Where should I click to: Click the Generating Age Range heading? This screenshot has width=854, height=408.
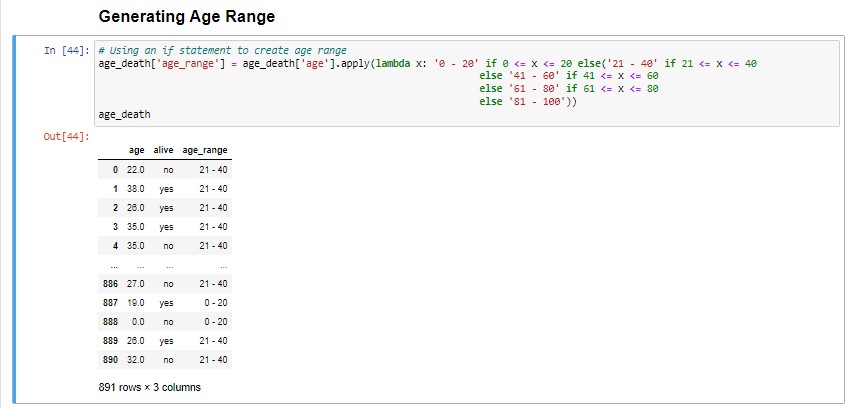coord(187,17)
